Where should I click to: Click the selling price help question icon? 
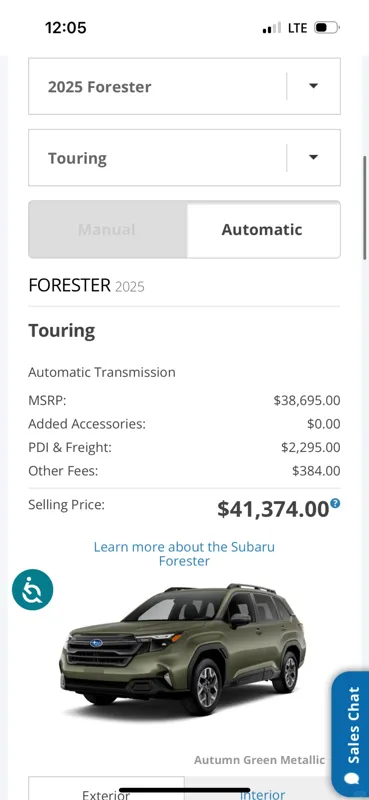335,504
